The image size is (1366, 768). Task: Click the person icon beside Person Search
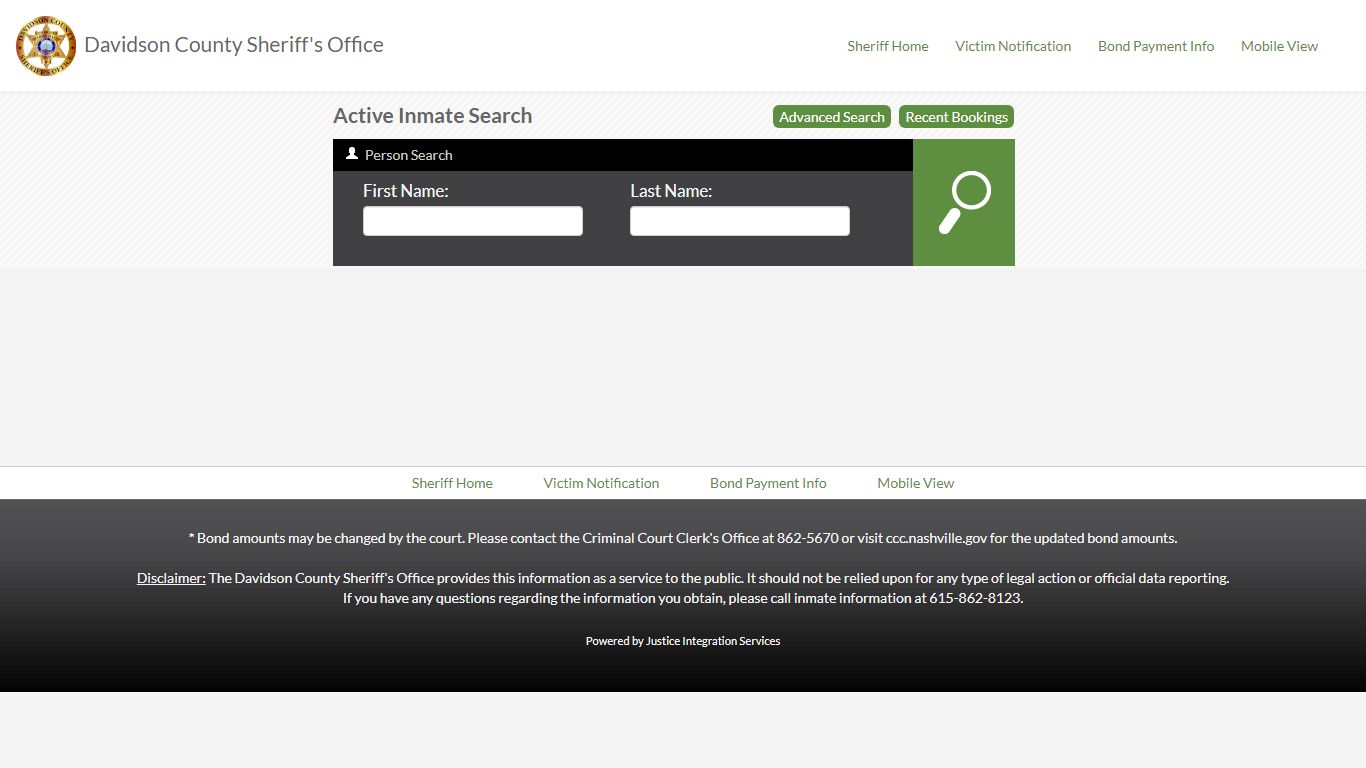click(x=352, y=154)
